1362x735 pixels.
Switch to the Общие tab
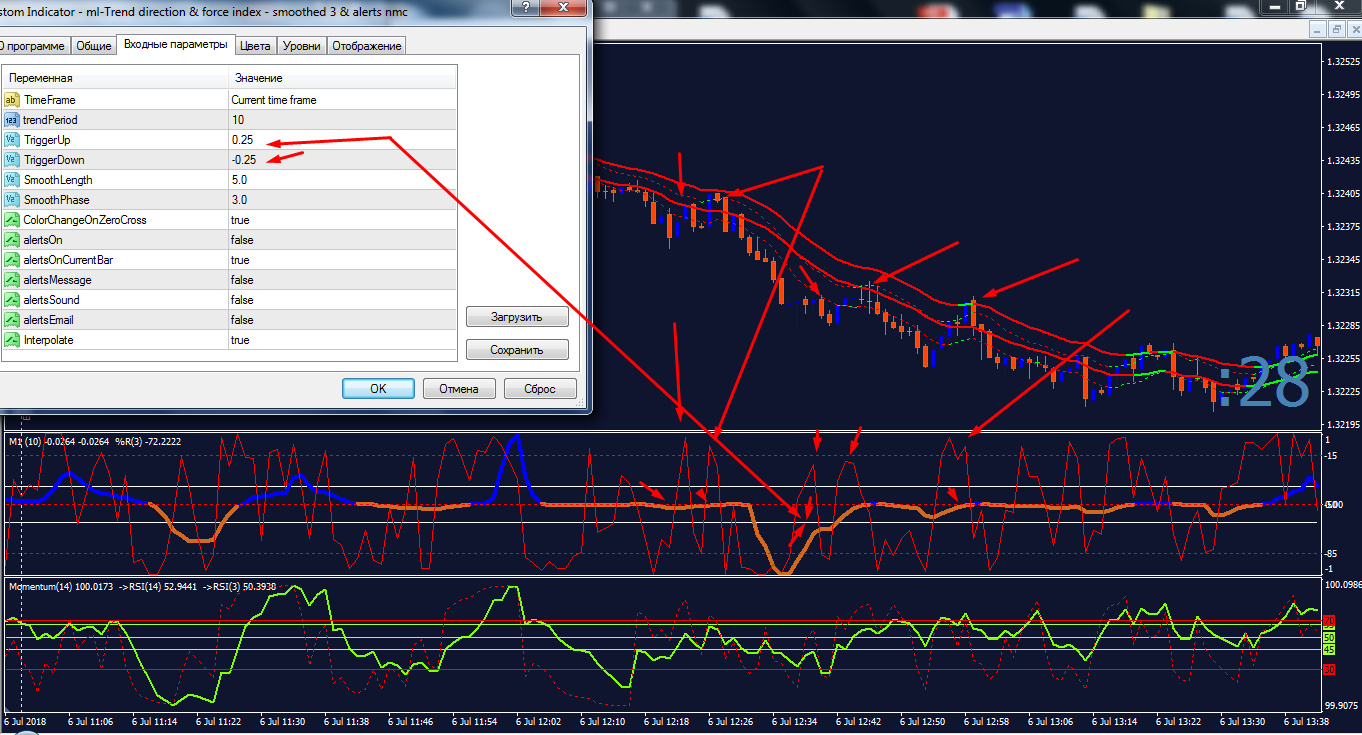pyautogui.click(x=93, y=46)
